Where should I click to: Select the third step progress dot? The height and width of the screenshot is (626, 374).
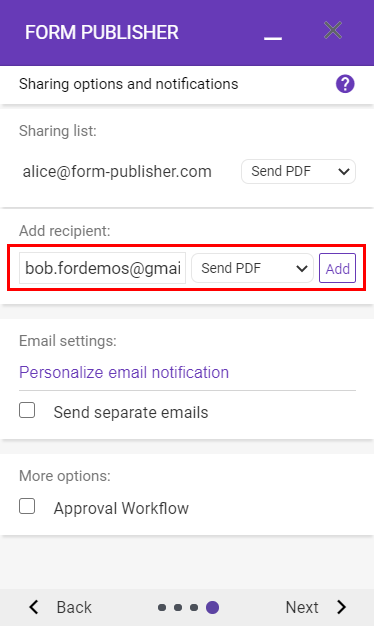click(194, 607)
